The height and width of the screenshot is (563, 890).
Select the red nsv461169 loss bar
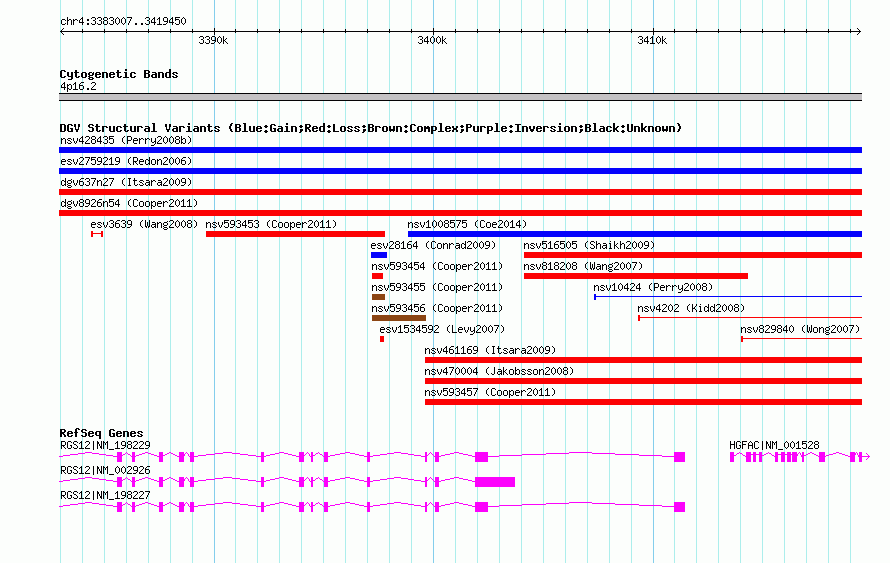tap(644, 360)
